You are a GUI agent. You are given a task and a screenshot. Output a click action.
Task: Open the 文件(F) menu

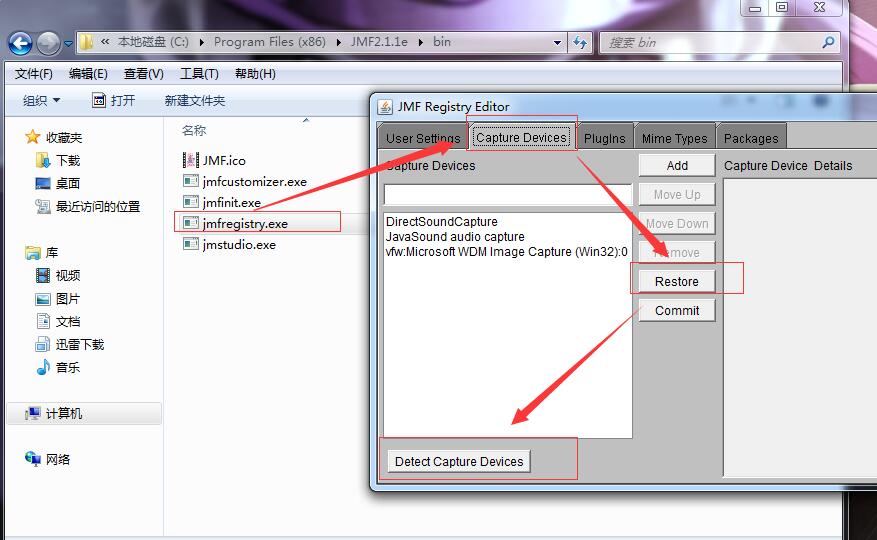[34, 74]
